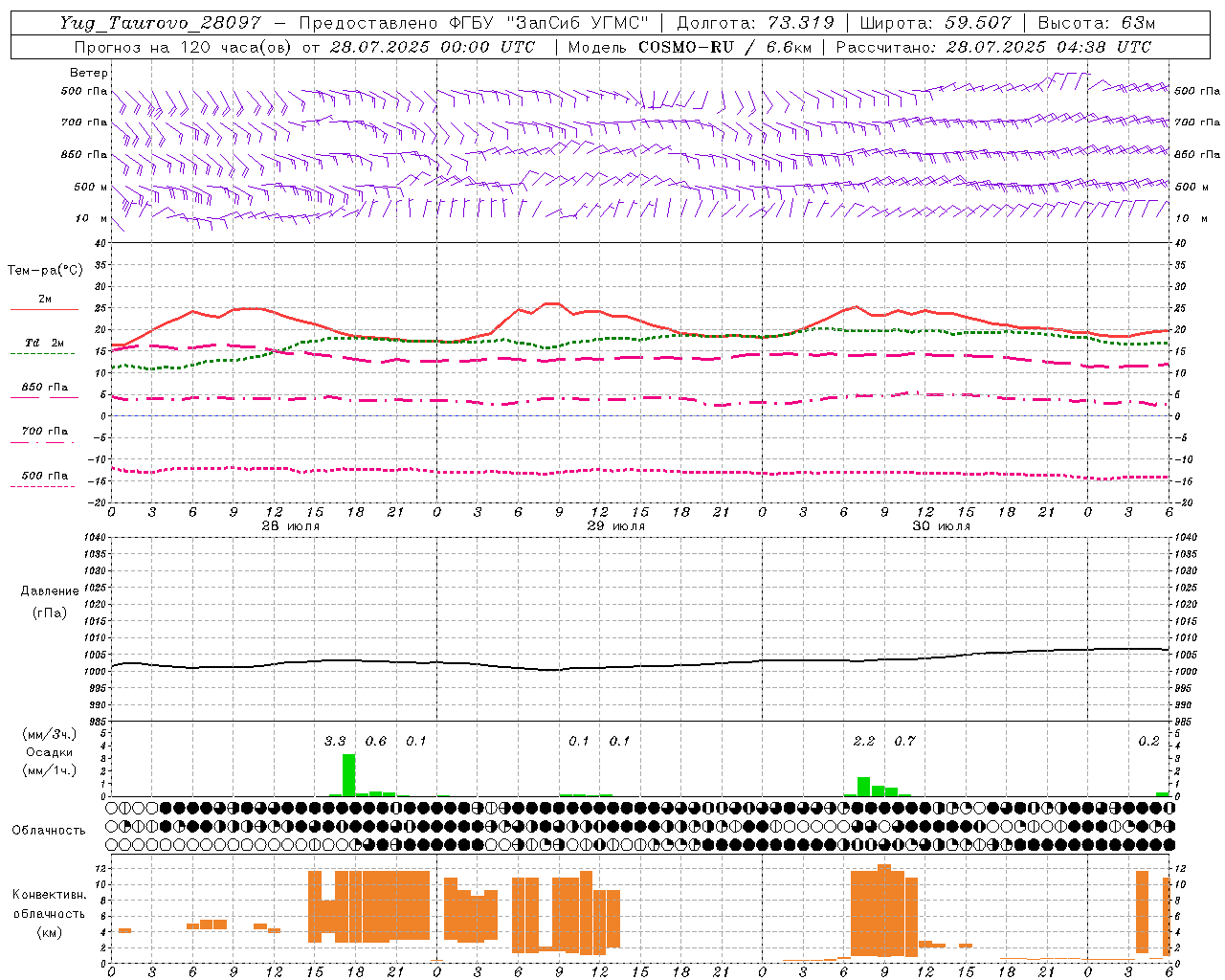1225x980 pixels.
Task: Click the '0.2' precipitation total value
Action: click(x=1148, y=741)
